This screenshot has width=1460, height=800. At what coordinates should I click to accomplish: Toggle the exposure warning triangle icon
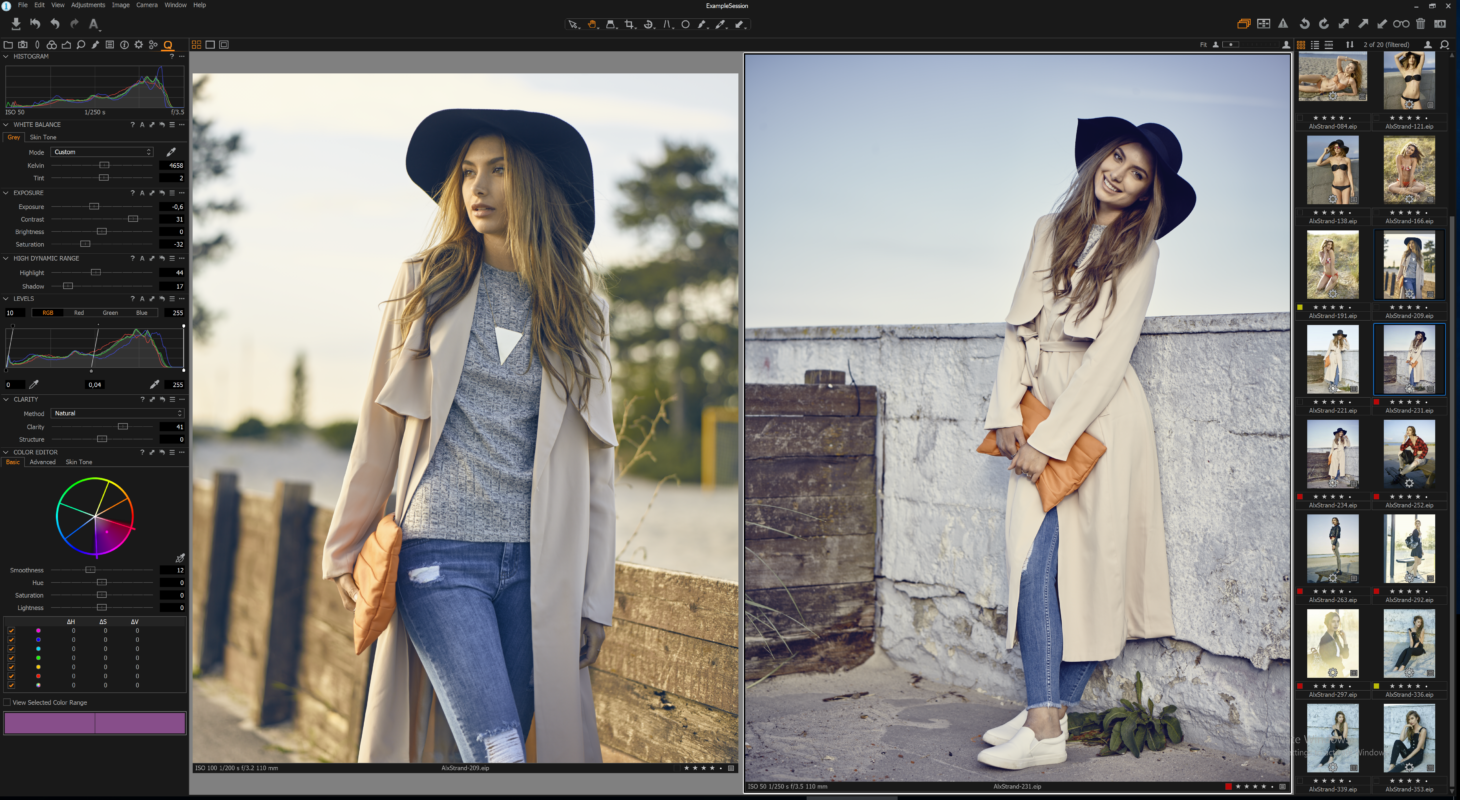pos(1285,23)
